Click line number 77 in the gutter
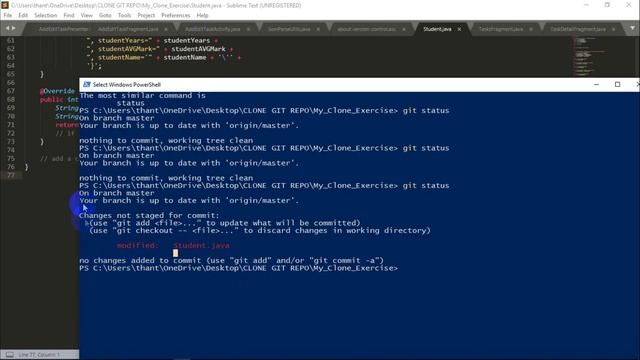 11,175
